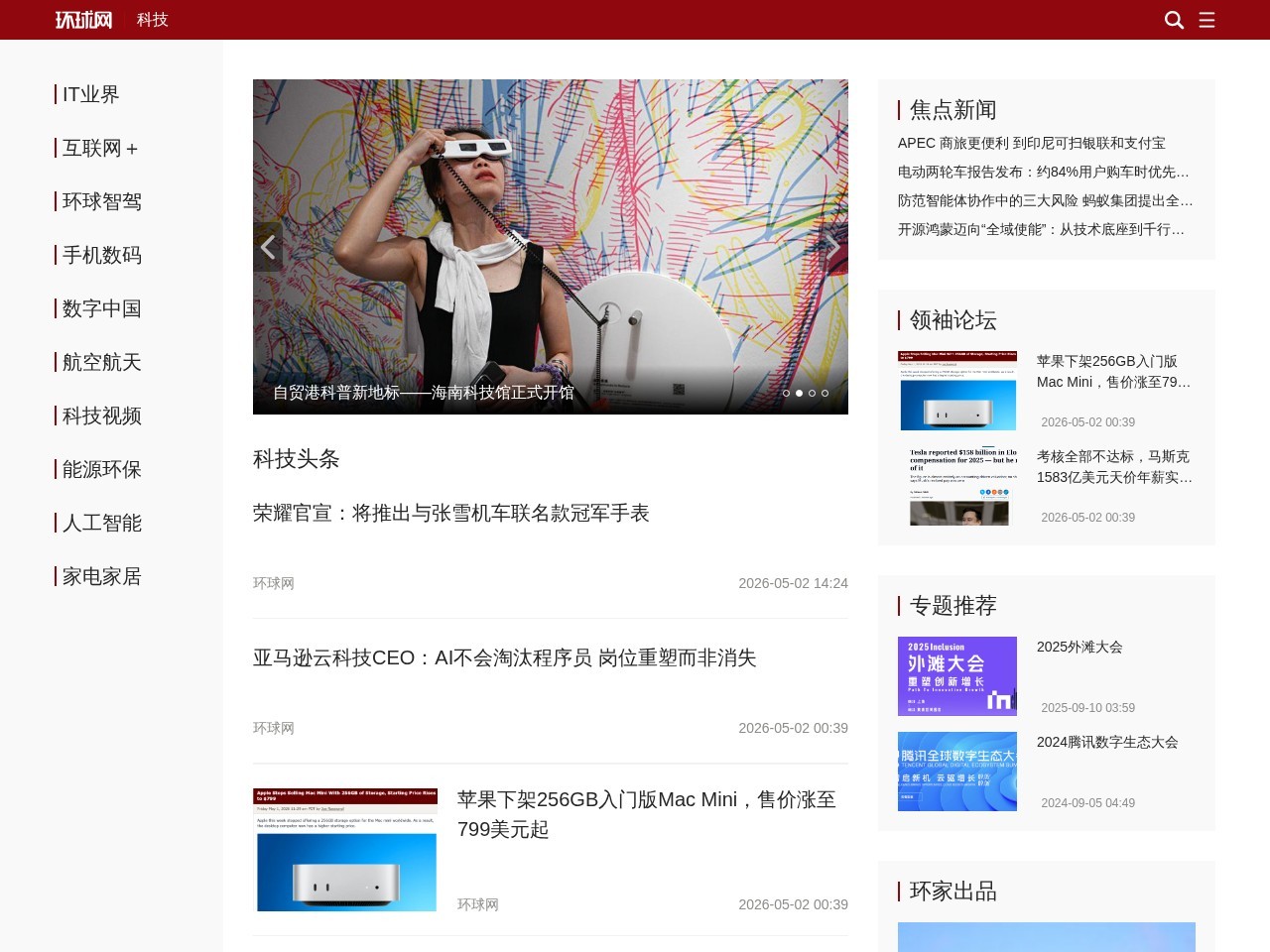
Task: Go to 互联网+ section
Action: 101,148
